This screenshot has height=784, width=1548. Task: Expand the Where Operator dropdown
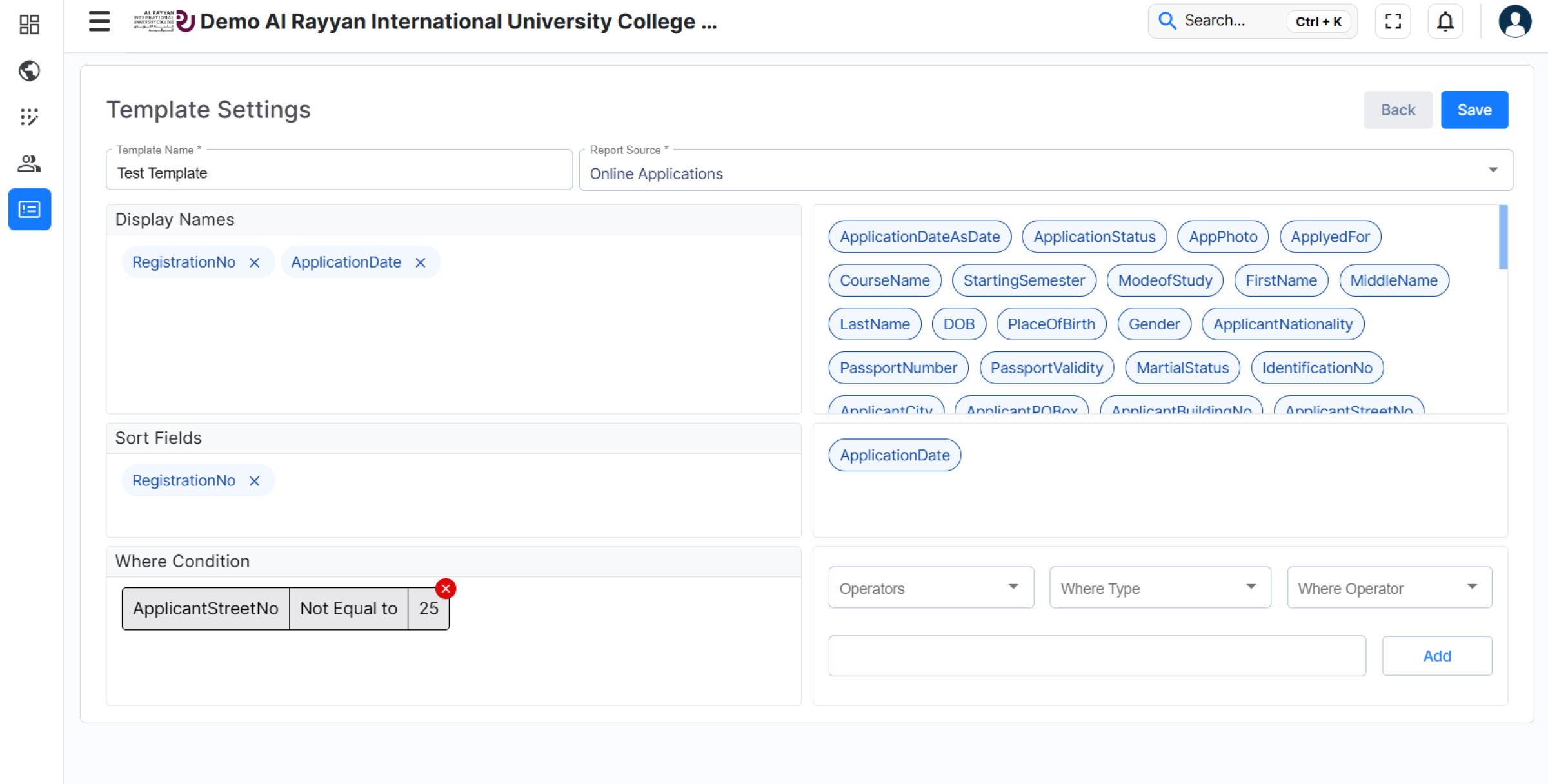[1389, 588]
